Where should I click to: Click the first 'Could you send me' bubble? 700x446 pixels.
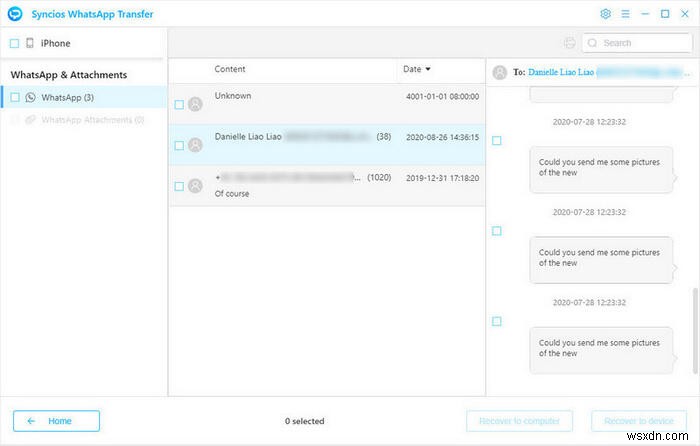pyautogui.click(x=601, y=170)
